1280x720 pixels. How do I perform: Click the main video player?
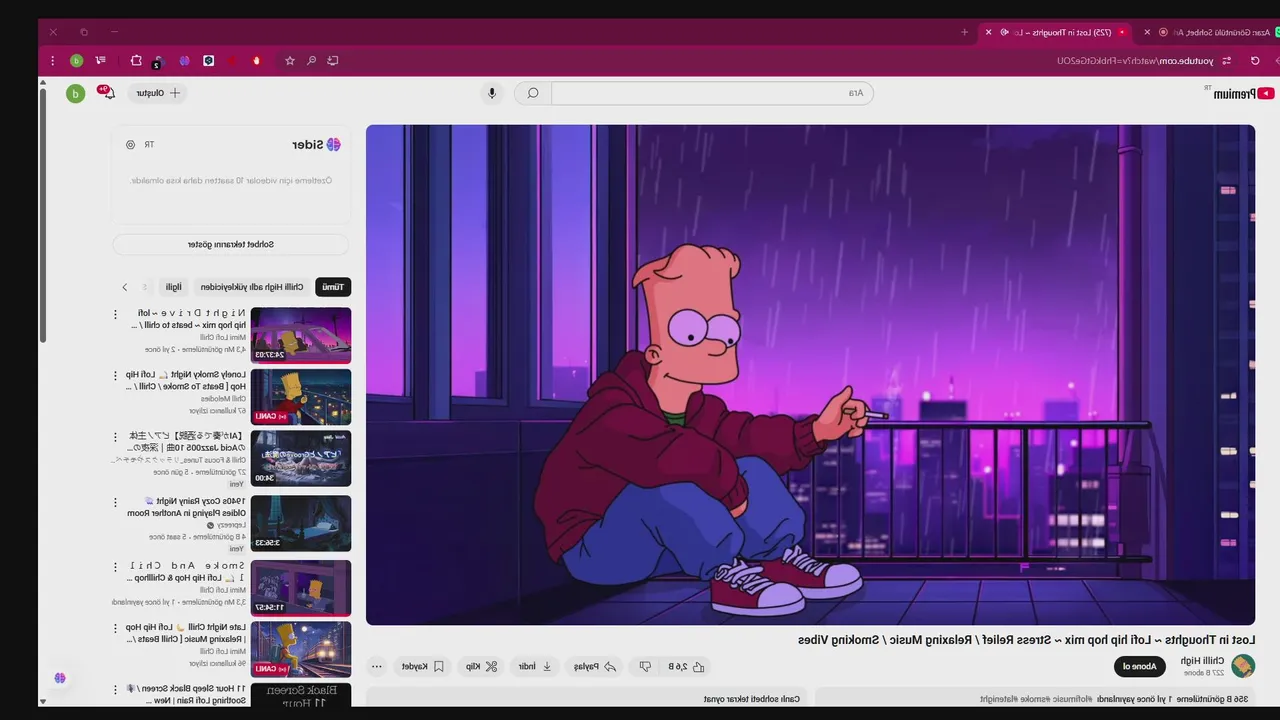[x=810, y=375]
